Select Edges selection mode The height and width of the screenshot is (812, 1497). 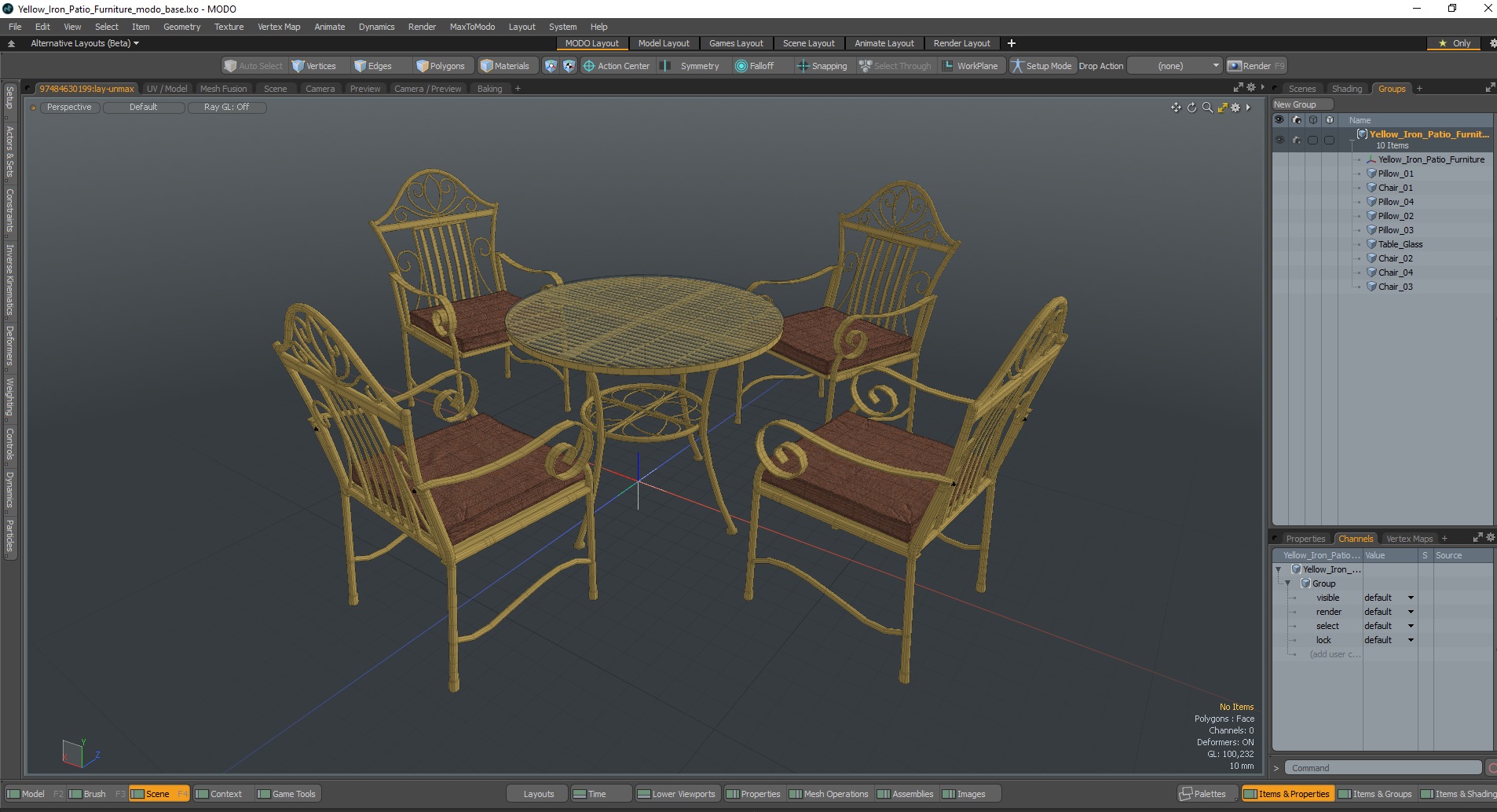[x=373, y=66]
